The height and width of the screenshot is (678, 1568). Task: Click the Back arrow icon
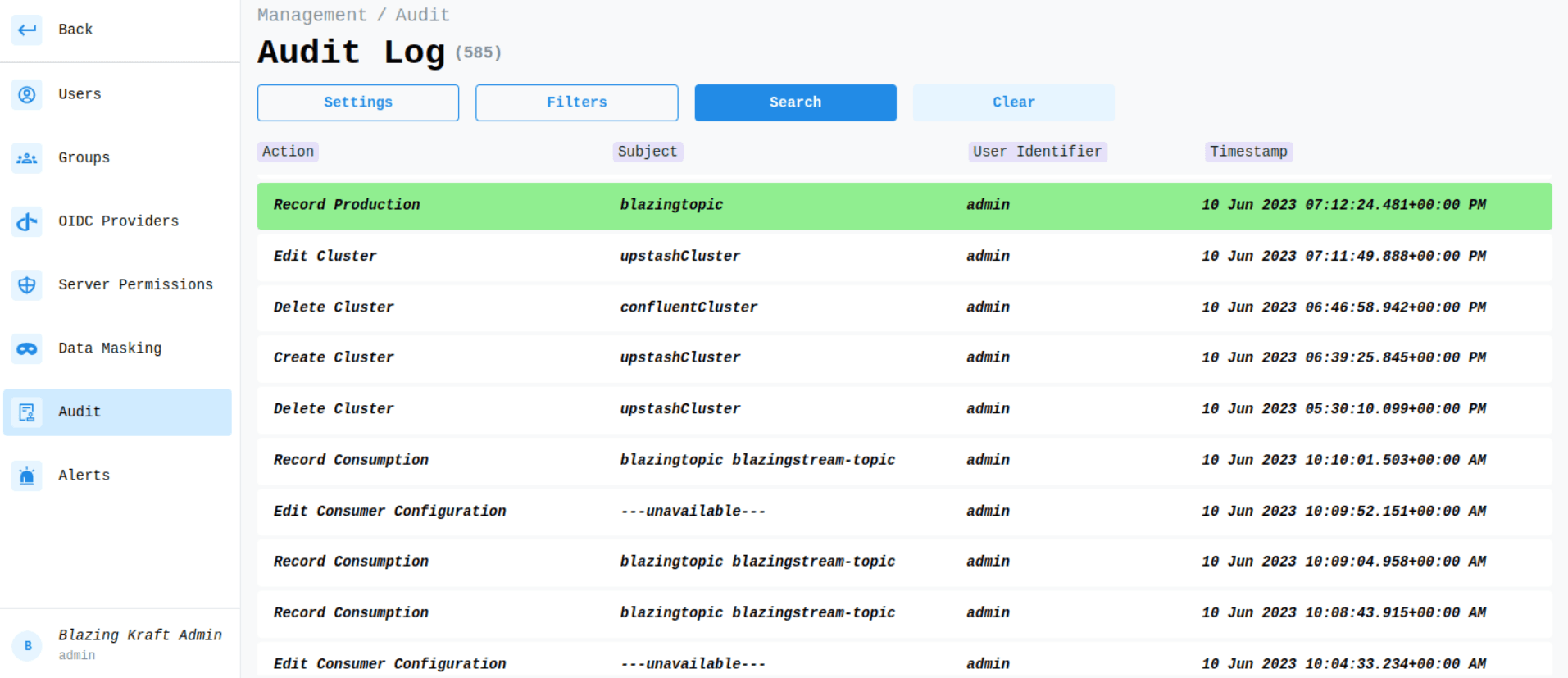click(27, 30)
